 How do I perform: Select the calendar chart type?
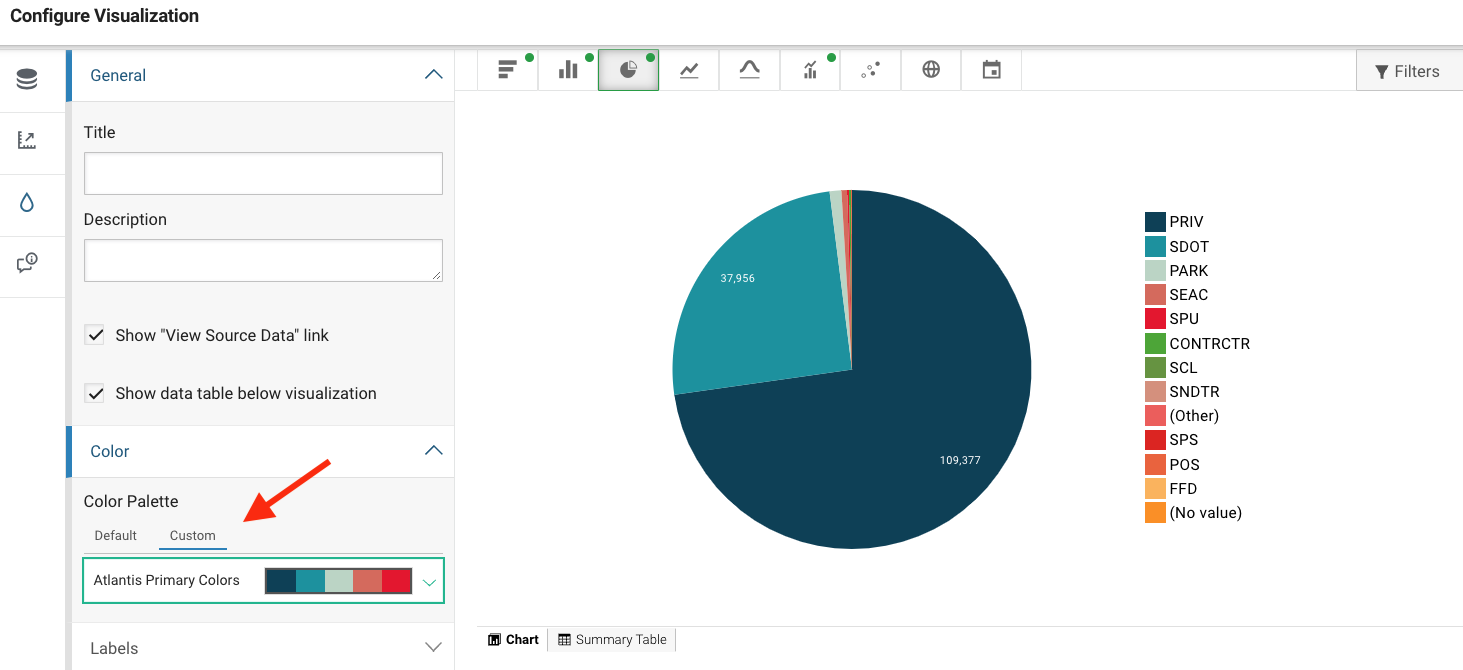coord(991,70)
